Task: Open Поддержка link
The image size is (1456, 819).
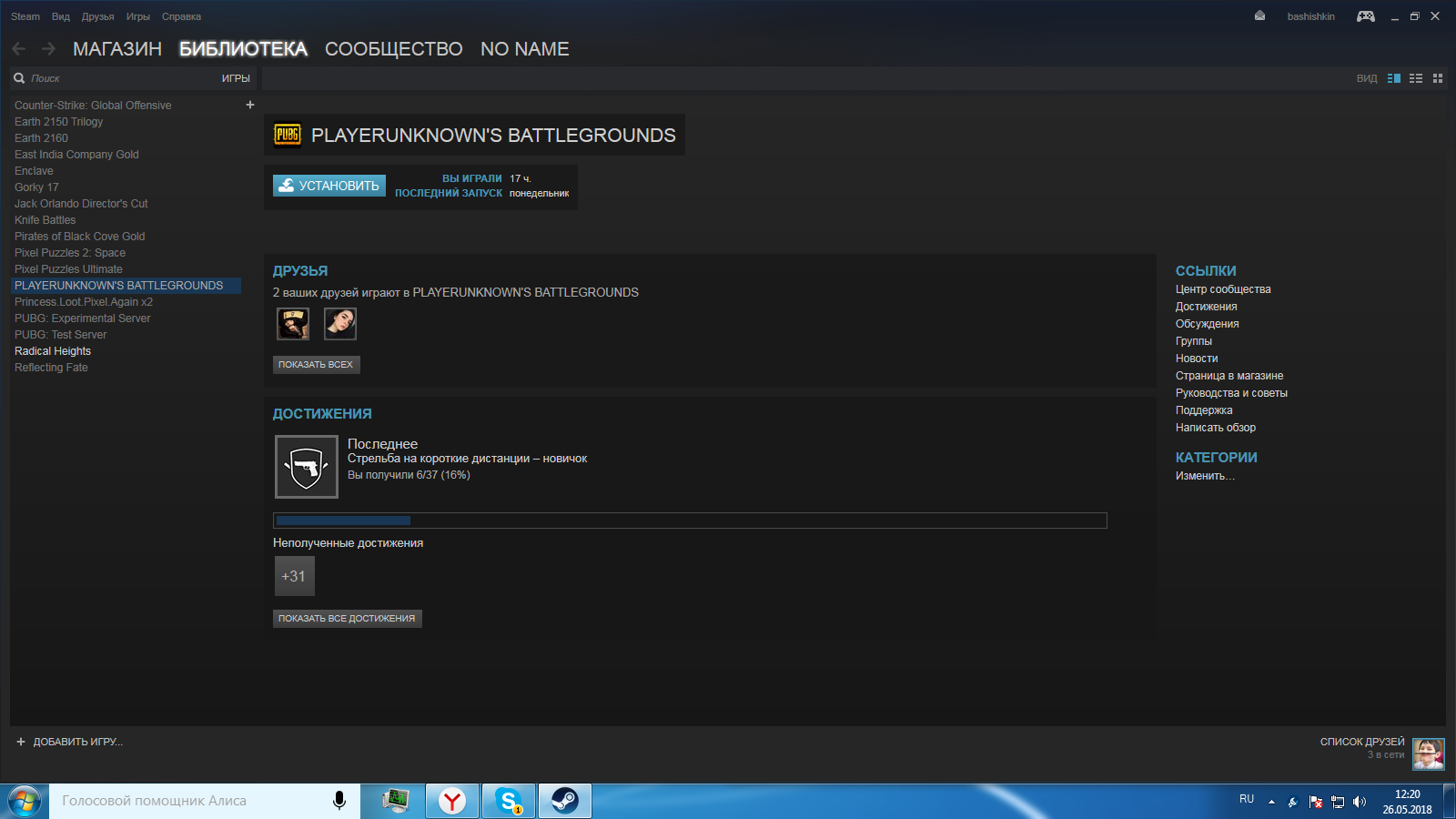Action: (x=1204, y=410)
